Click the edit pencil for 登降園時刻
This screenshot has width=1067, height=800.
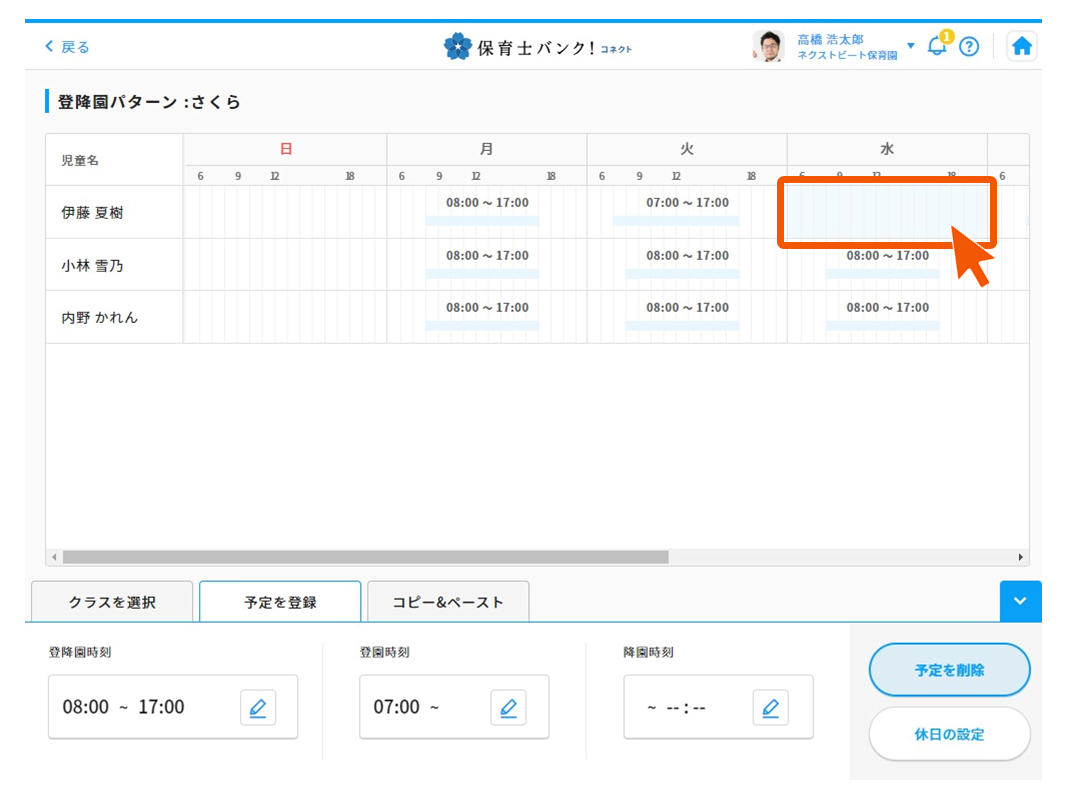258,707
